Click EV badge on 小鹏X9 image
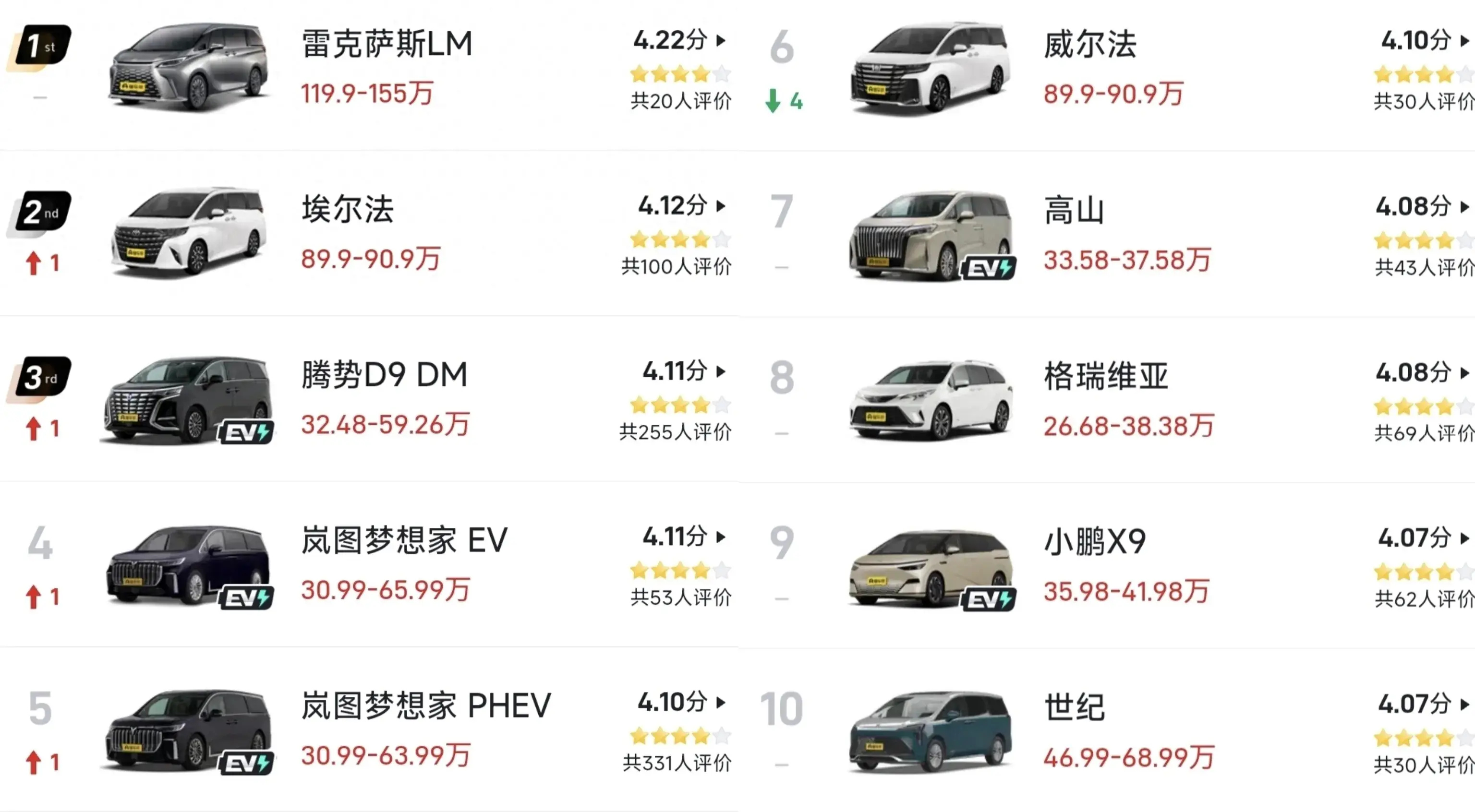This screenshot has height=812, width=1475. tap(989, 599)
